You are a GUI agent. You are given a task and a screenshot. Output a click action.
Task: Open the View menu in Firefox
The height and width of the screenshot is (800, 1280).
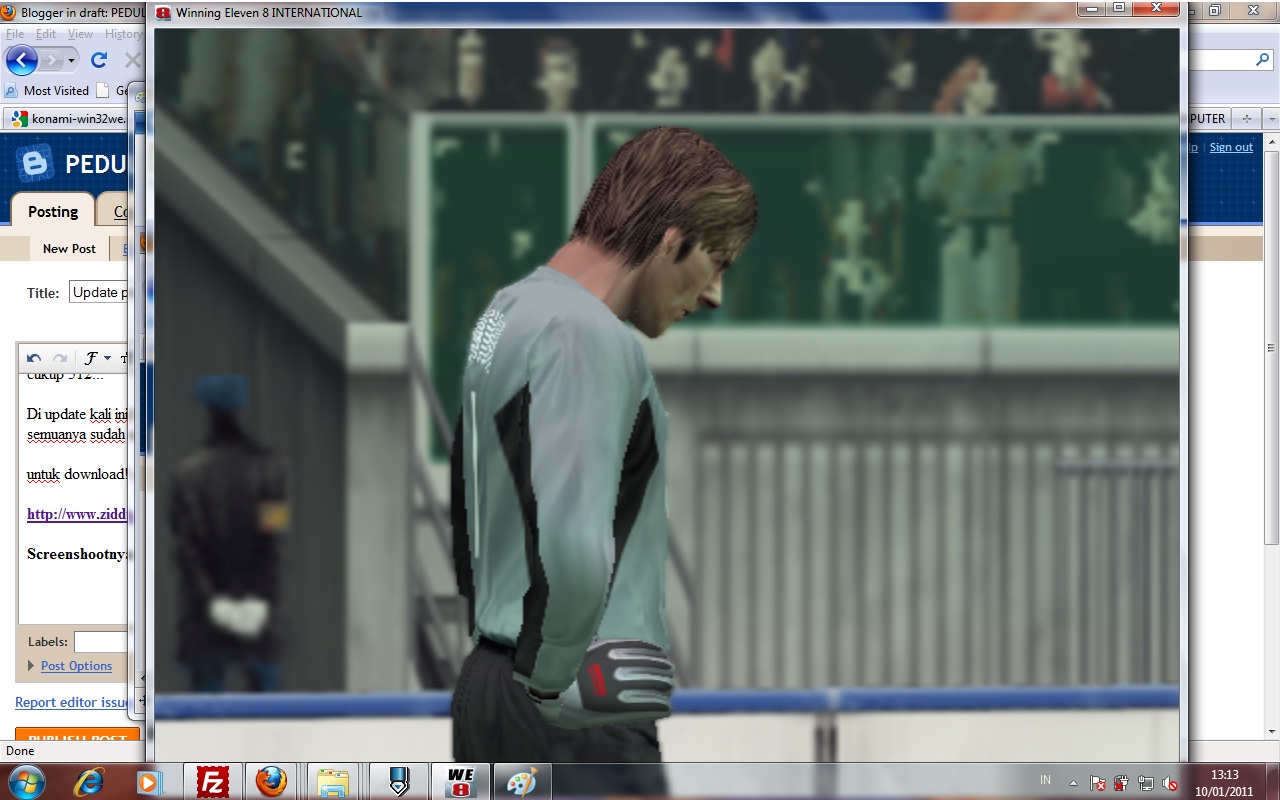pyautogui.click(x=80, y=33)
